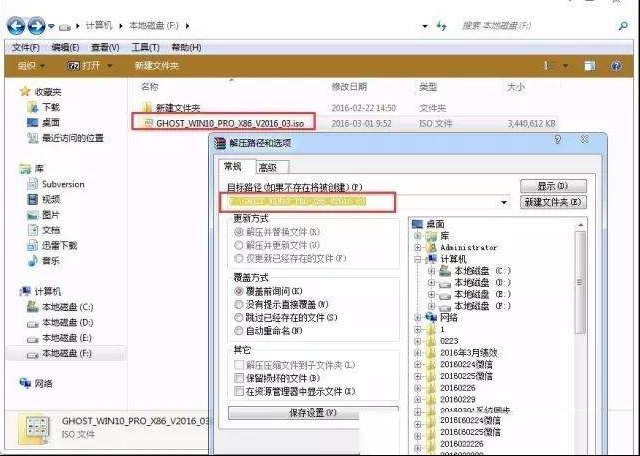640x456 pixels.
Task: Expand 本地磁盘 (C:) in dialog tree
Action: pos(431,271)
